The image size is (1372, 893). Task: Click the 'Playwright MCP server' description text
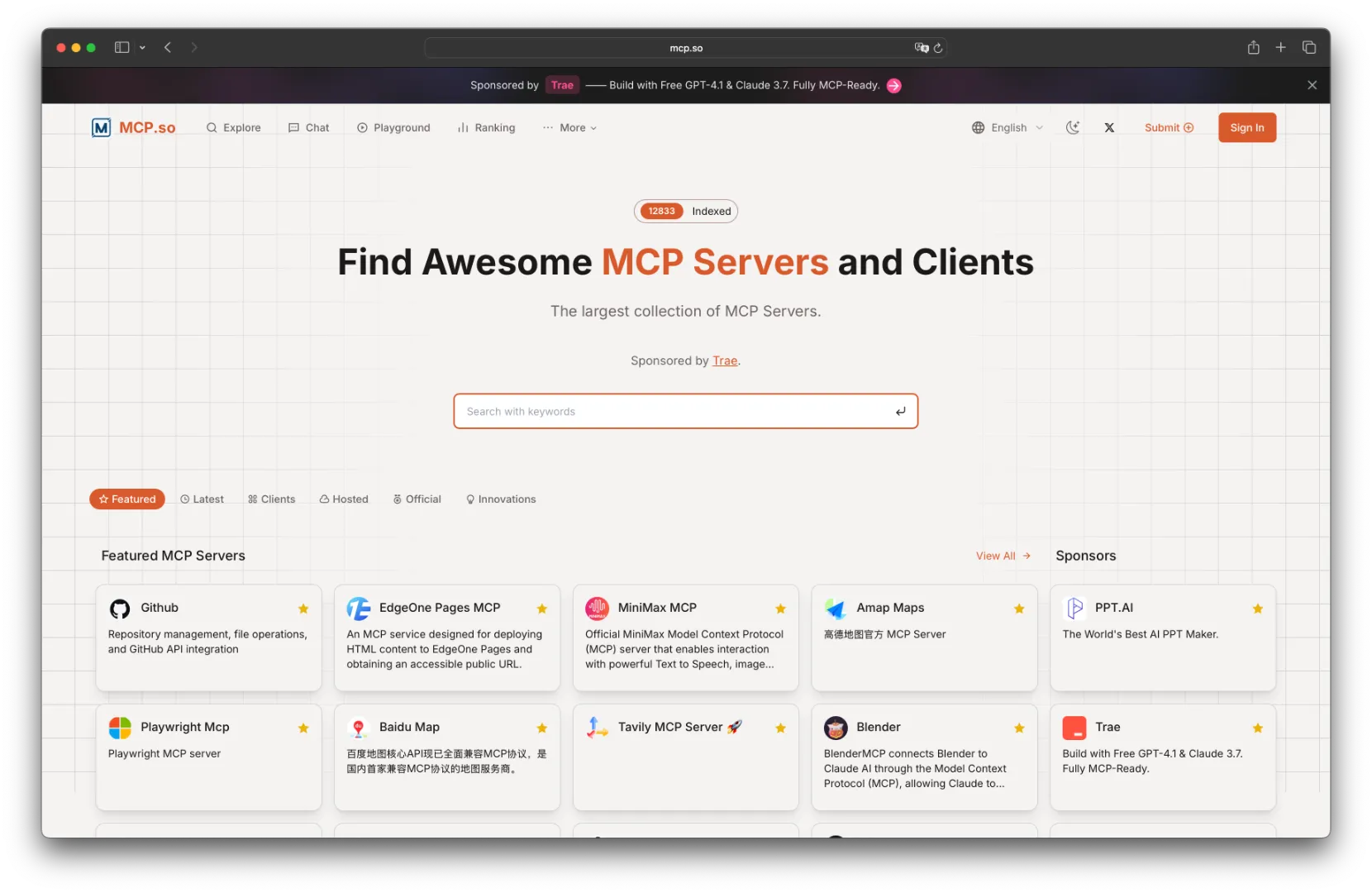coord(164,754)
